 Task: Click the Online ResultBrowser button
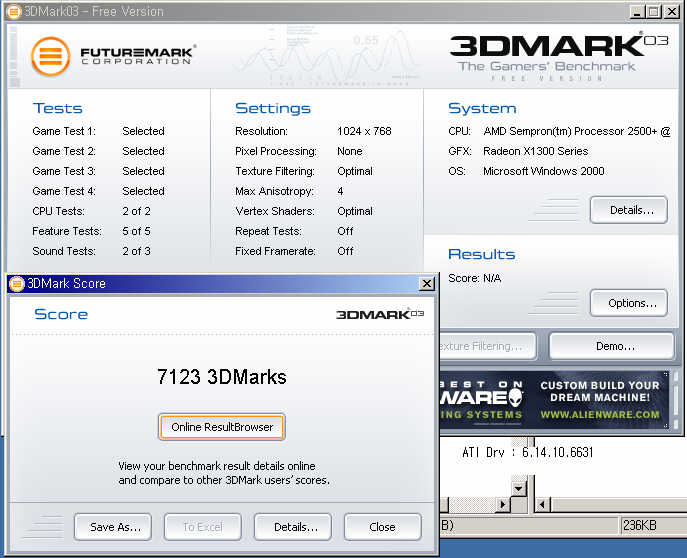222,427
